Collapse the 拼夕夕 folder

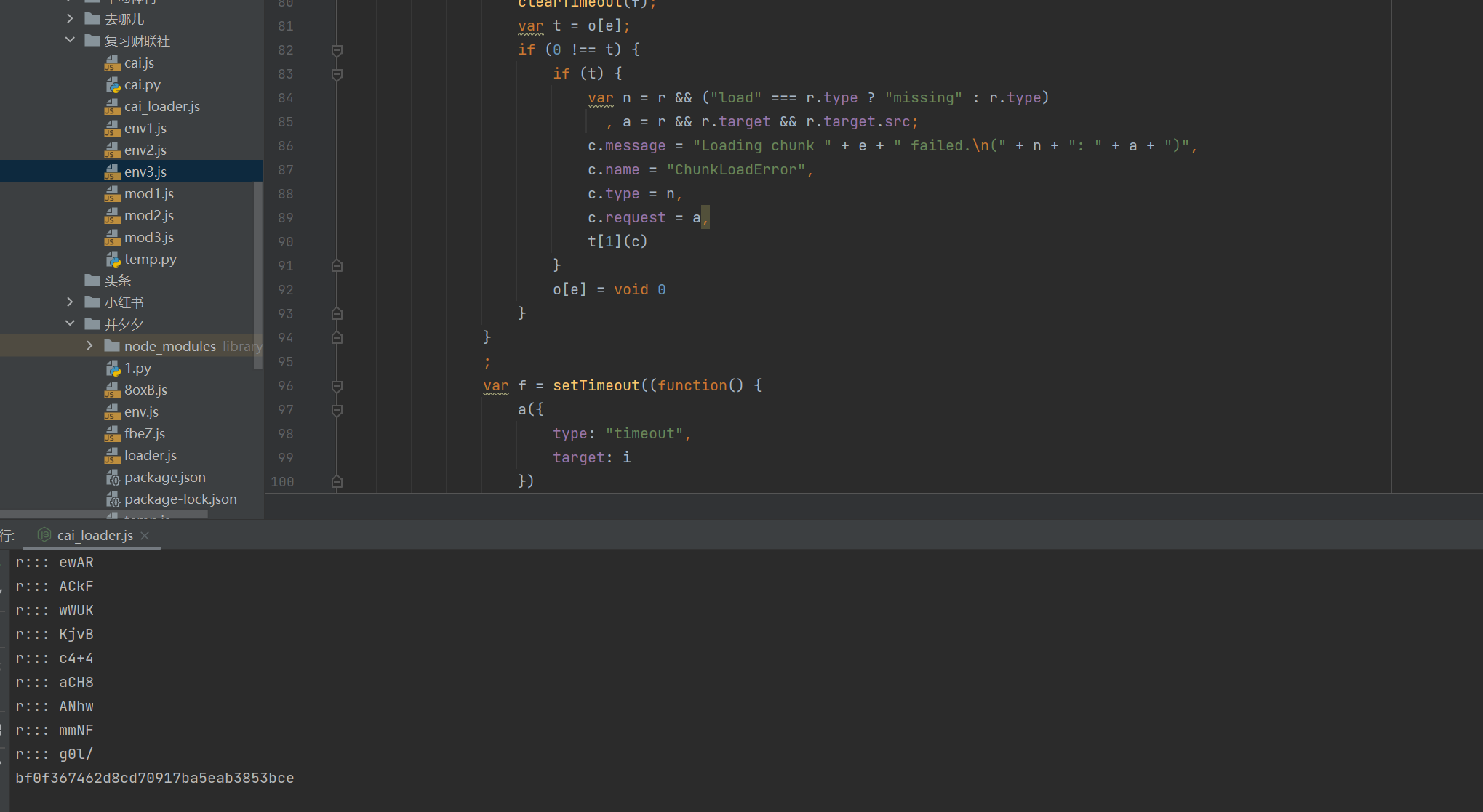tap(70, 323)
